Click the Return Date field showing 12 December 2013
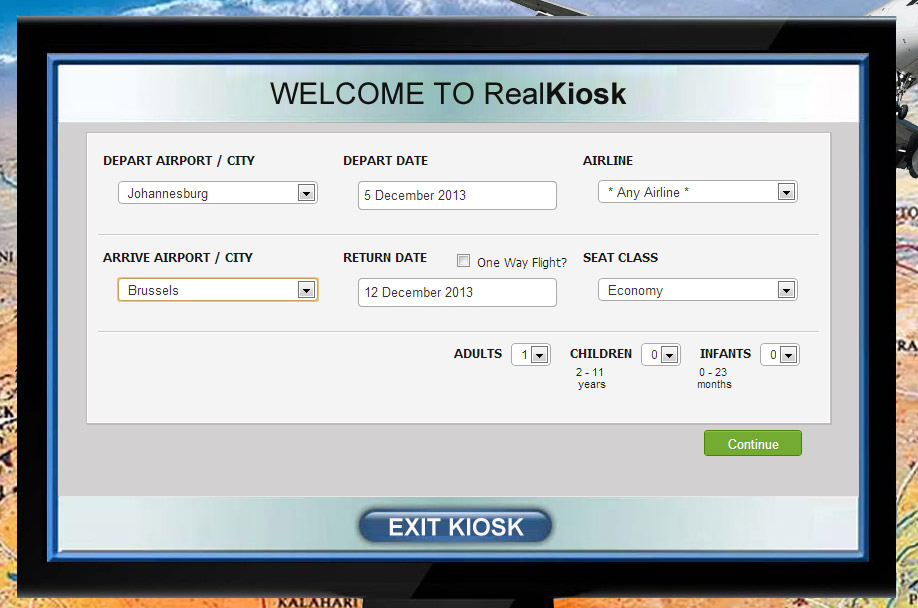Screen dimensions: 918x608 (x=457, y=293)
